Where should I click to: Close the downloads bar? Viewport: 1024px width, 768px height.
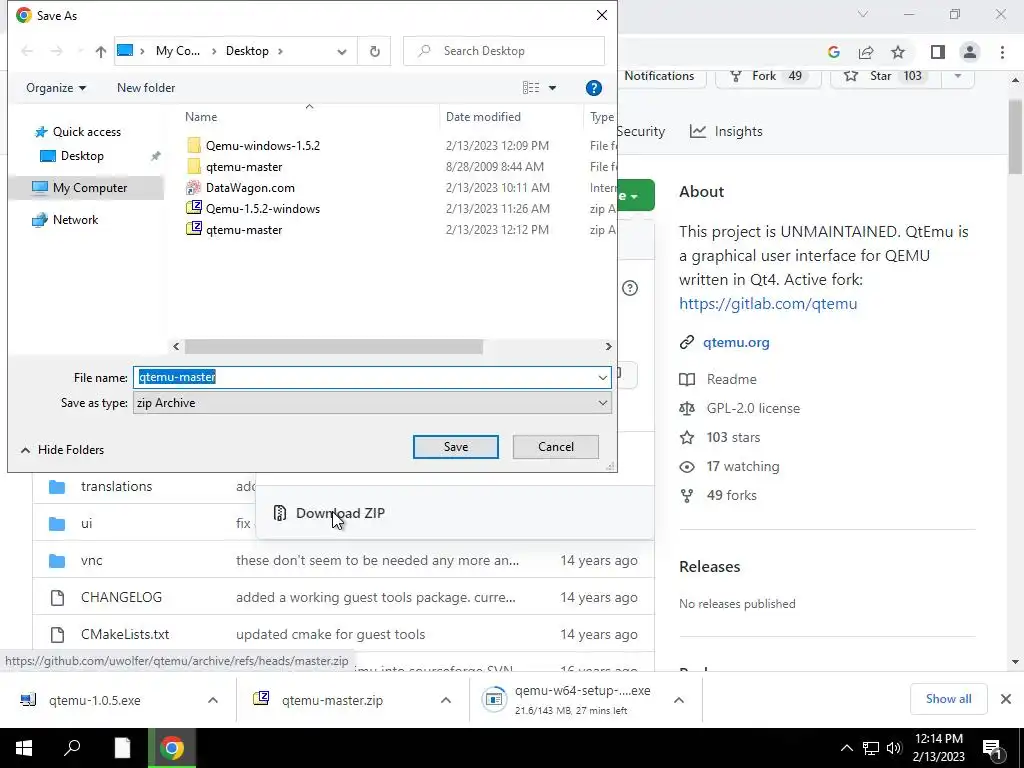point(1006,699)
